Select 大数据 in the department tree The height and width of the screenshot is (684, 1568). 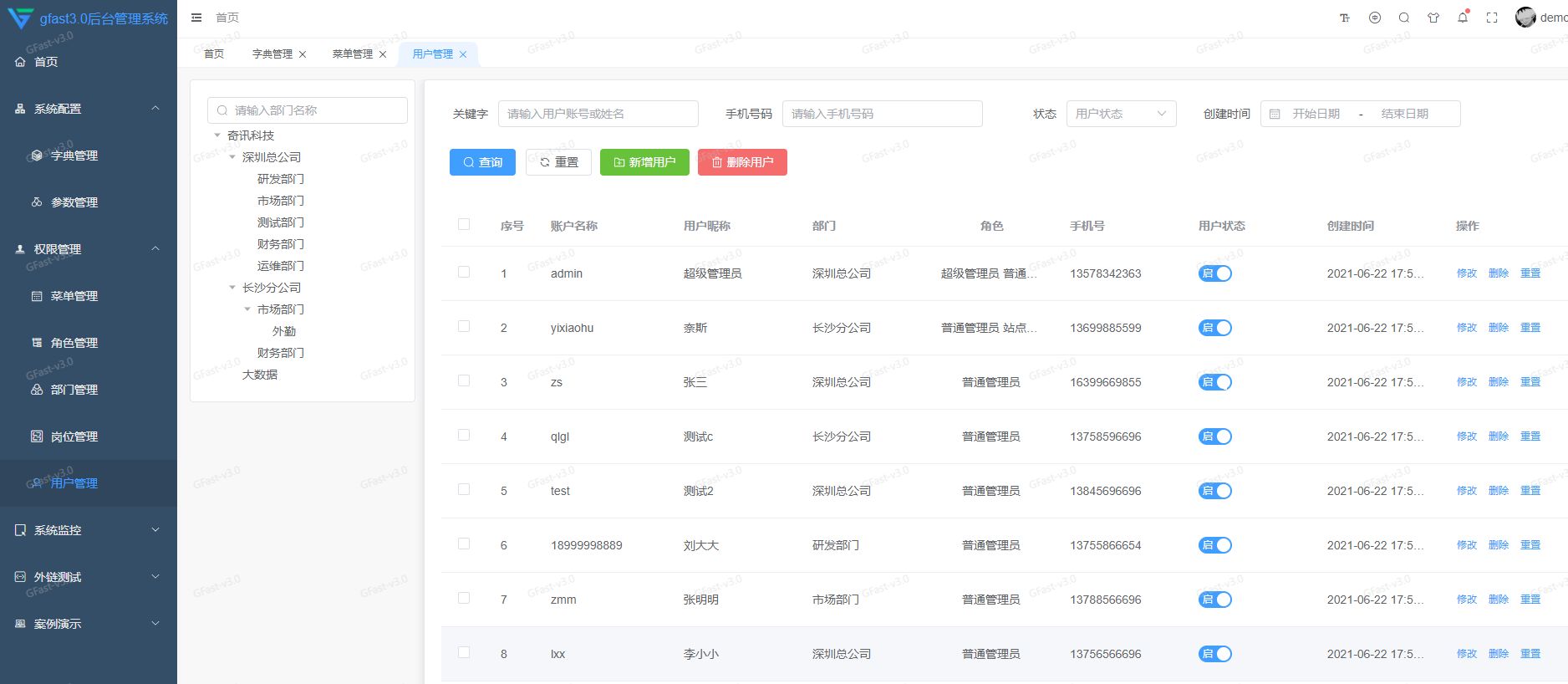(x=260, y=375)
